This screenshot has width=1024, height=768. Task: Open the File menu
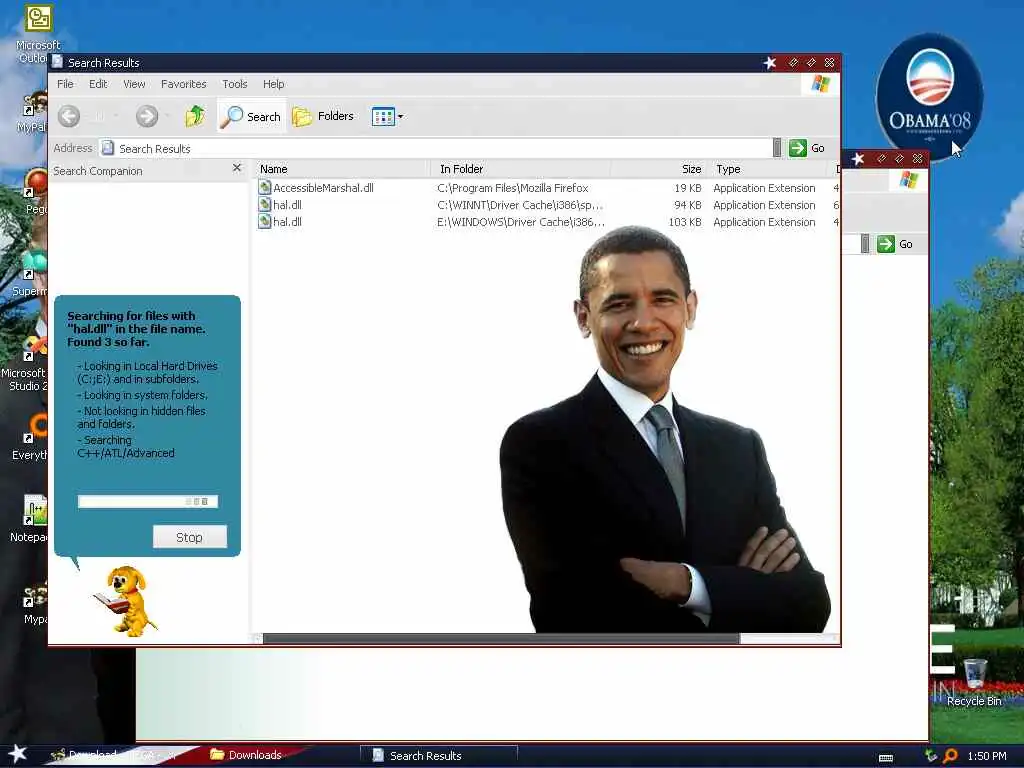[65, 84]
